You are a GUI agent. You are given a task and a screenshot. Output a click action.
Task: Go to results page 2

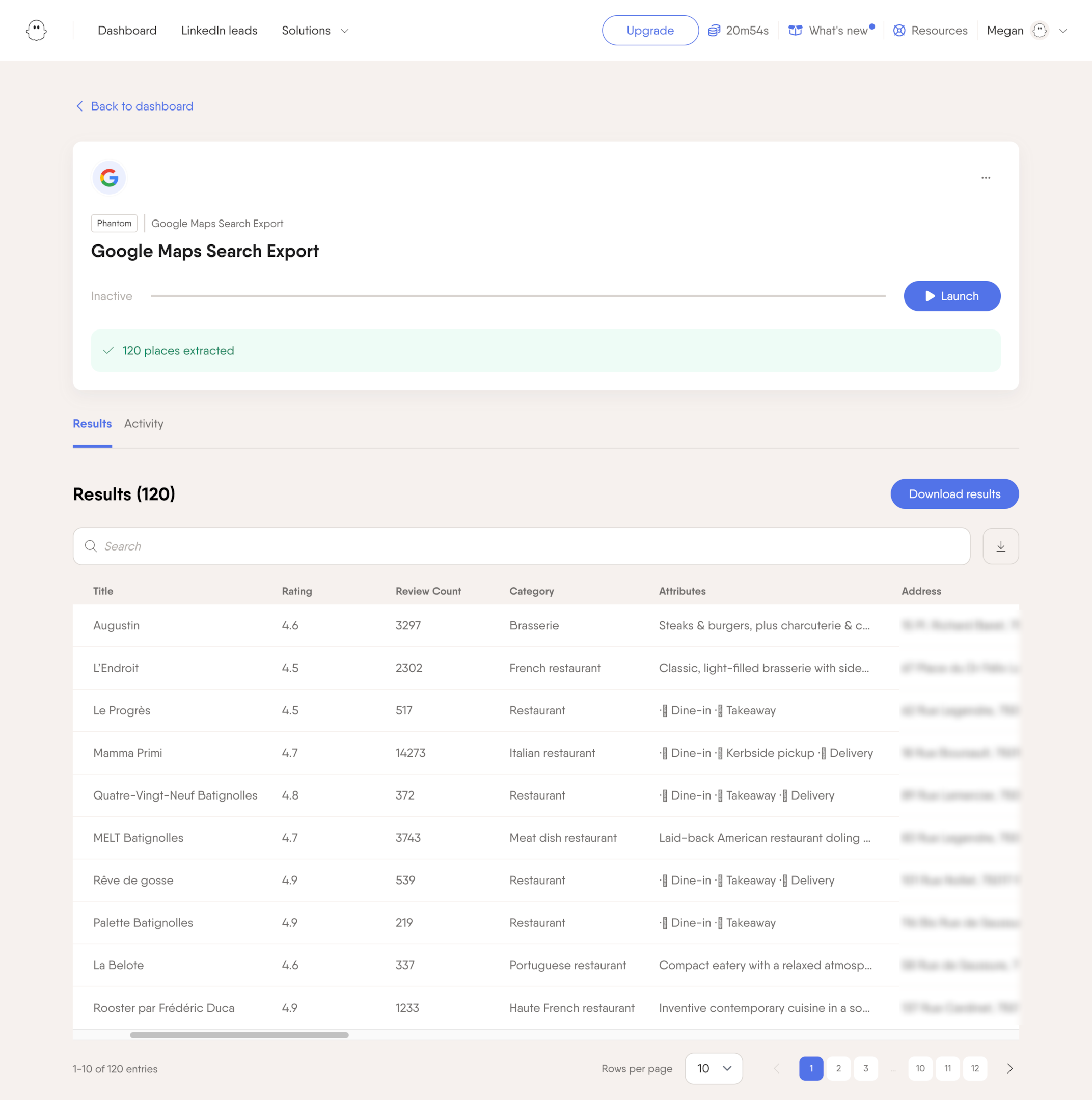[838, 1068]
